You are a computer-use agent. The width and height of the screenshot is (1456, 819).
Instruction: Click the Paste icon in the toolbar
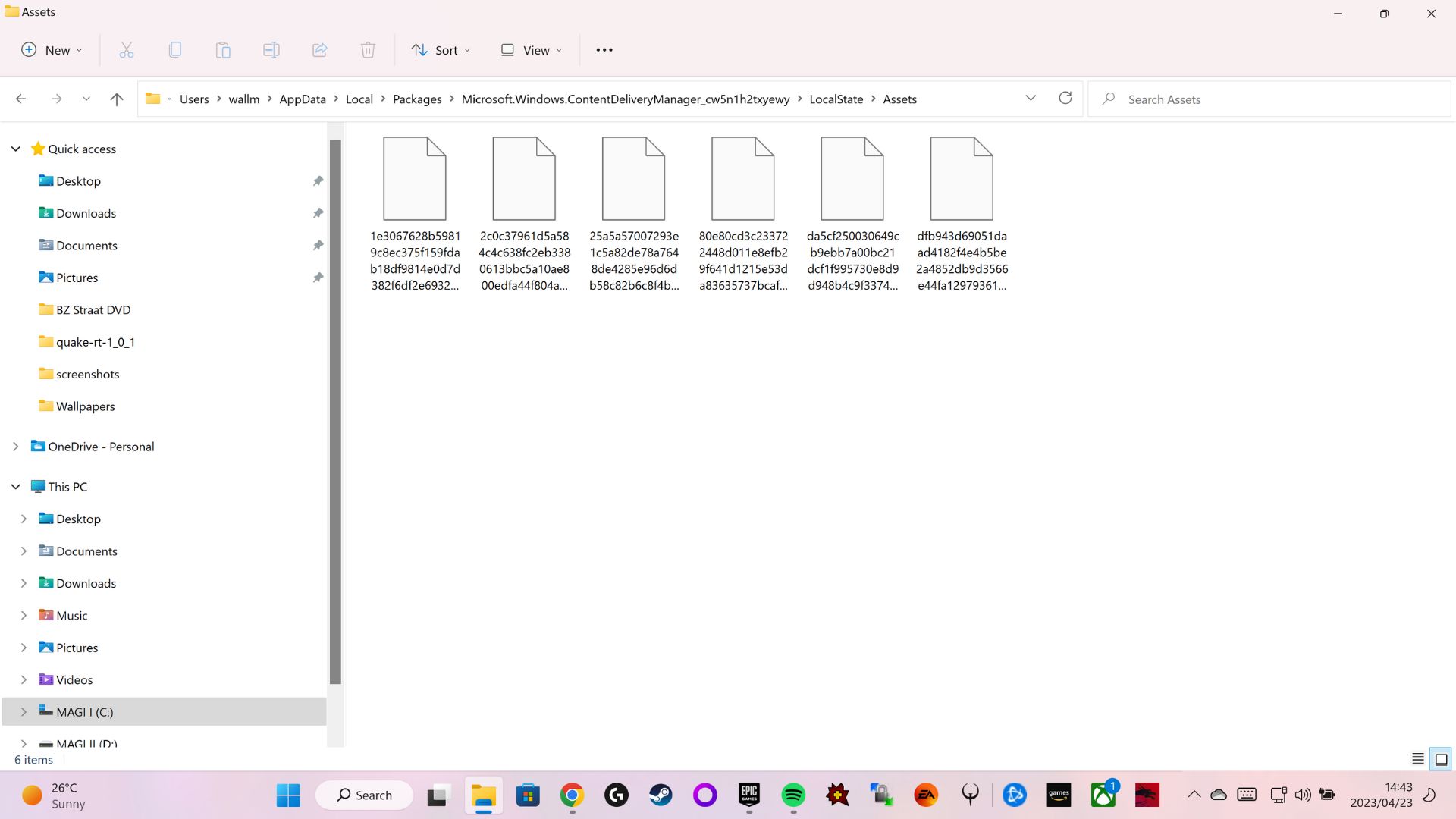(x=223, y=49)
